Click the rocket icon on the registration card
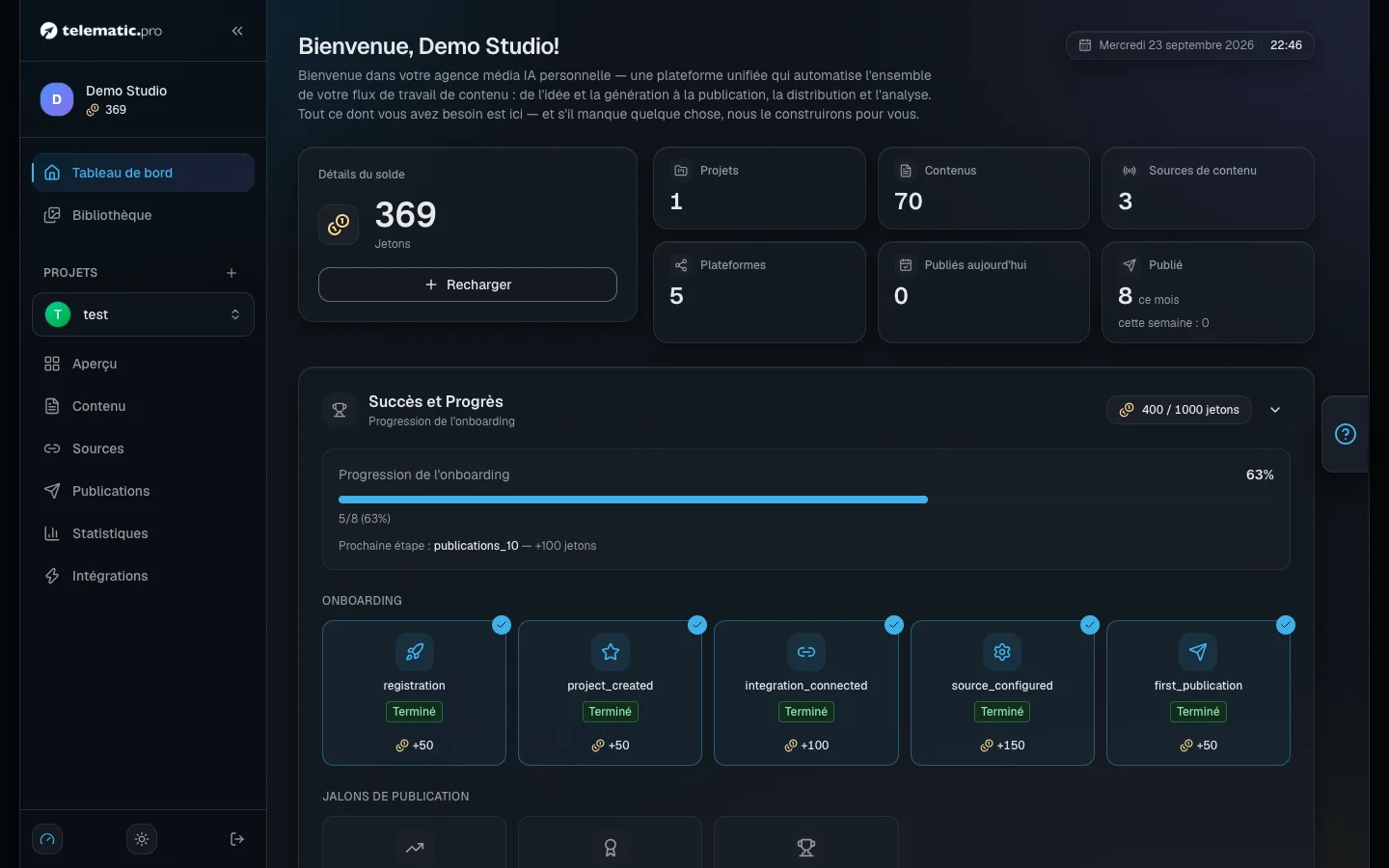Viewport: 1389px width, 868px height. (415, 652)
